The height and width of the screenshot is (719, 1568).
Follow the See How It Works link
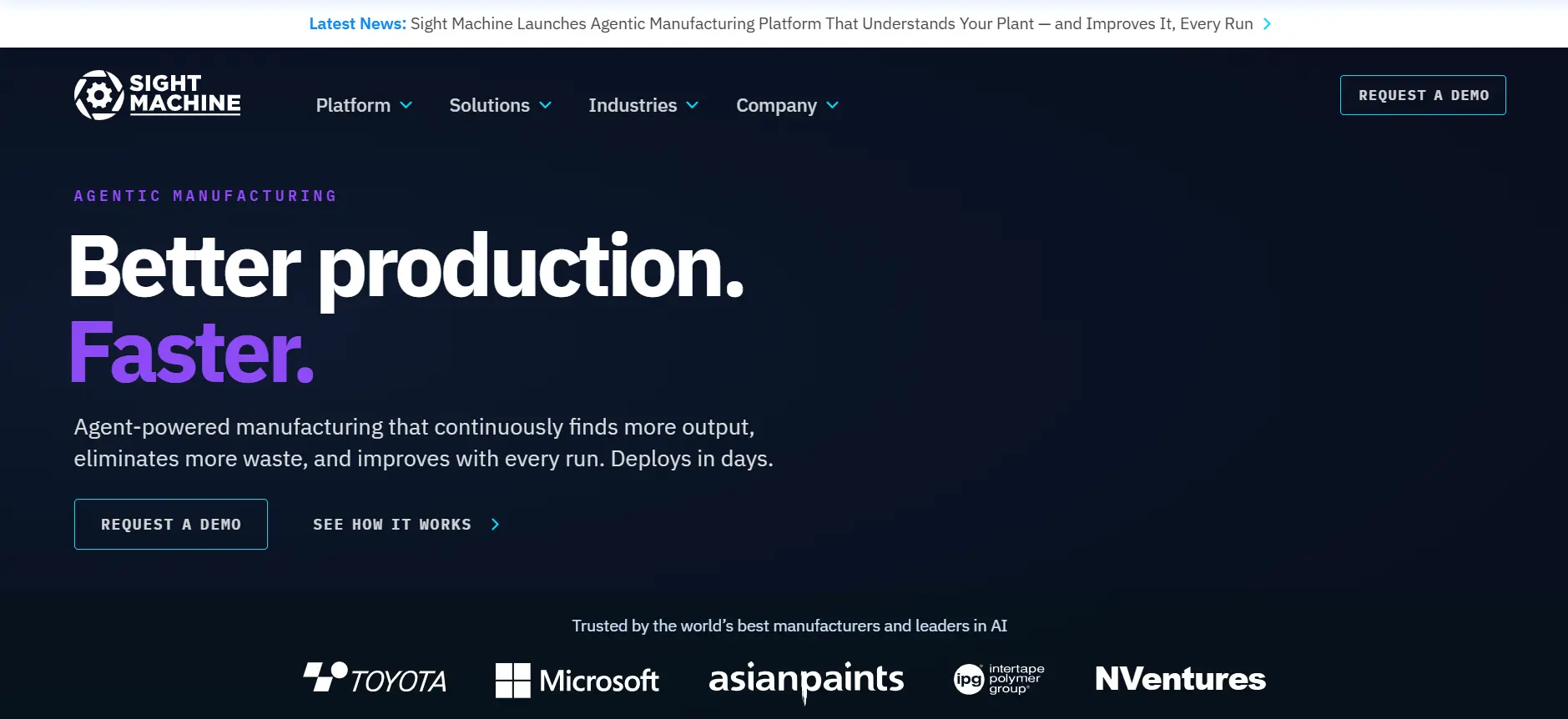(x=392, y=525)
